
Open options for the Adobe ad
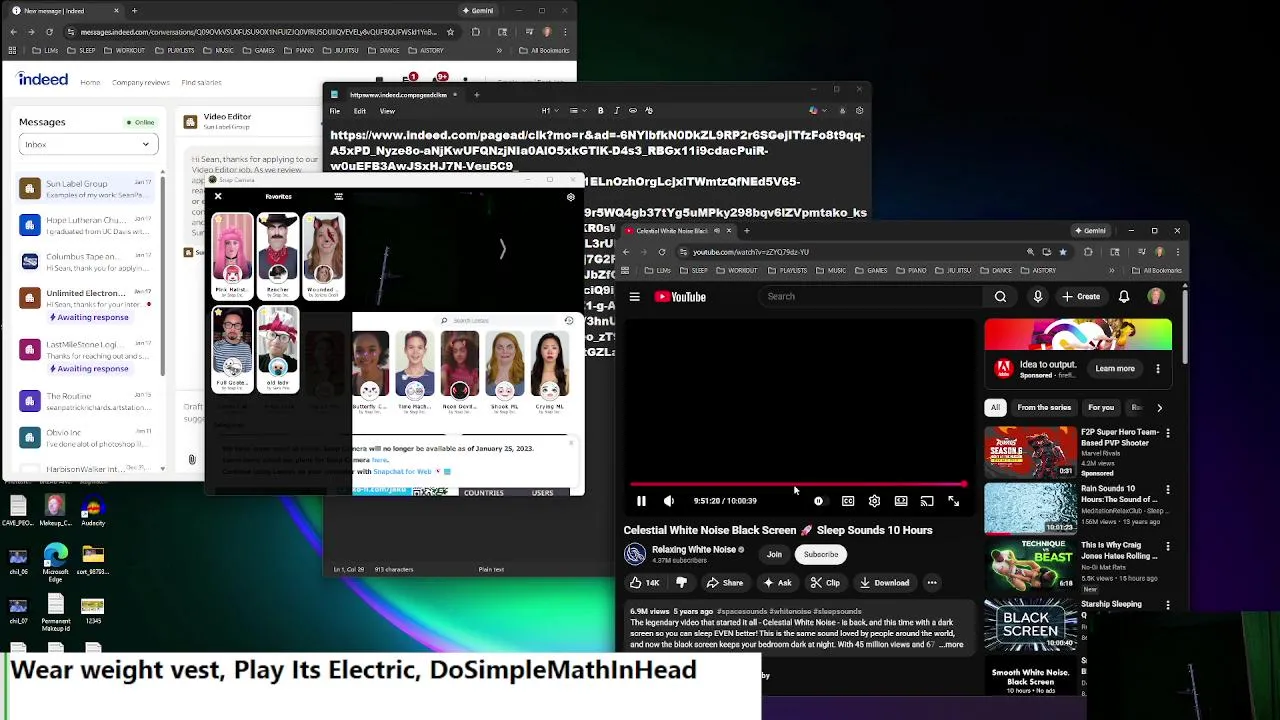pos(1158,369)
